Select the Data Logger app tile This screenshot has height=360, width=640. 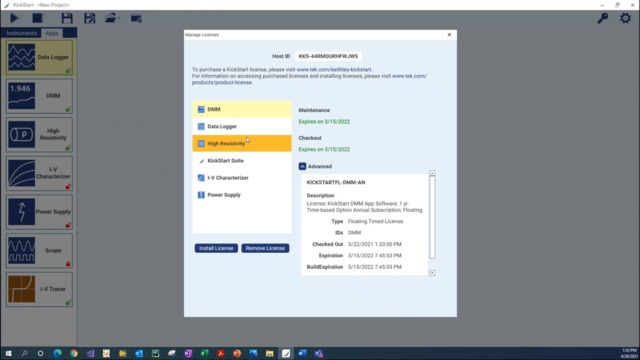click(40, 57)
